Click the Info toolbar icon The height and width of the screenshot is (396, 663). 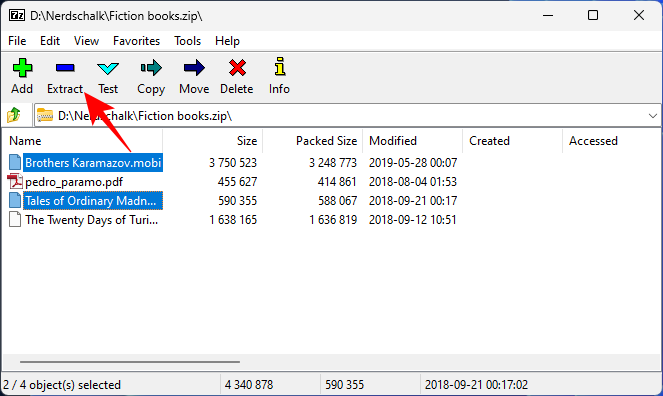coord(279,67)
